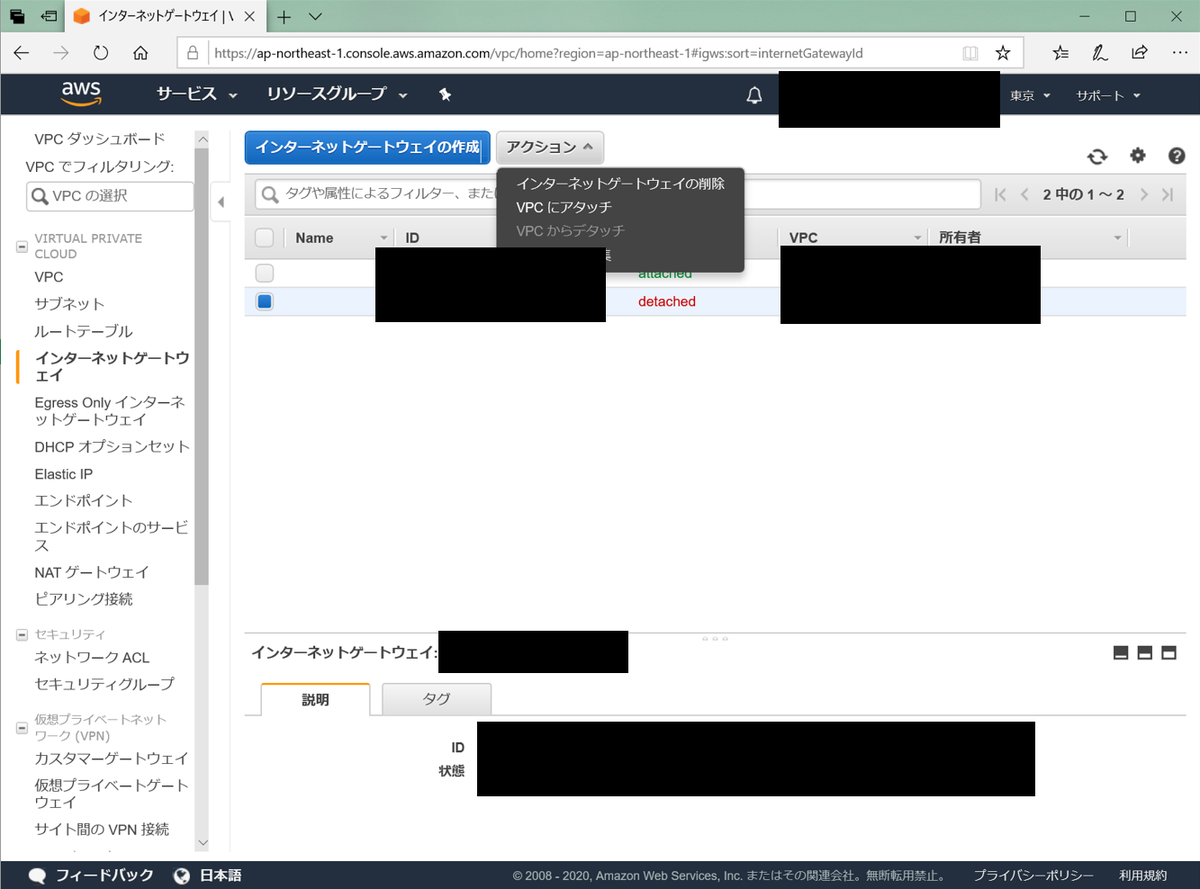
Task: Click in the VPC の選択 filter field
Action: coord(110,196)
